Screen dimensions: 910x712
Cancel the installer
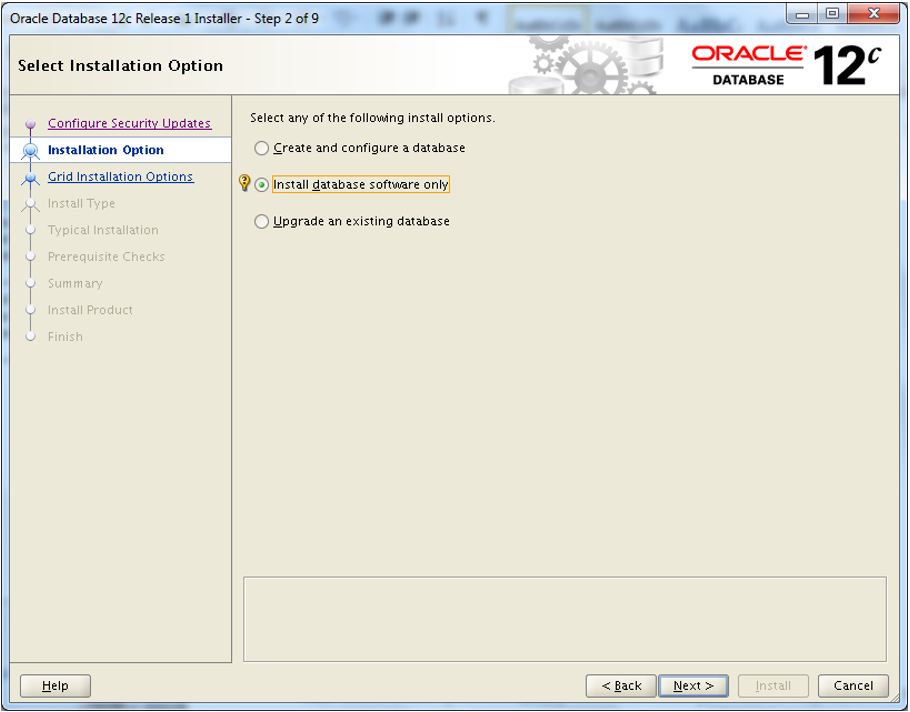(x=853, y=686)
